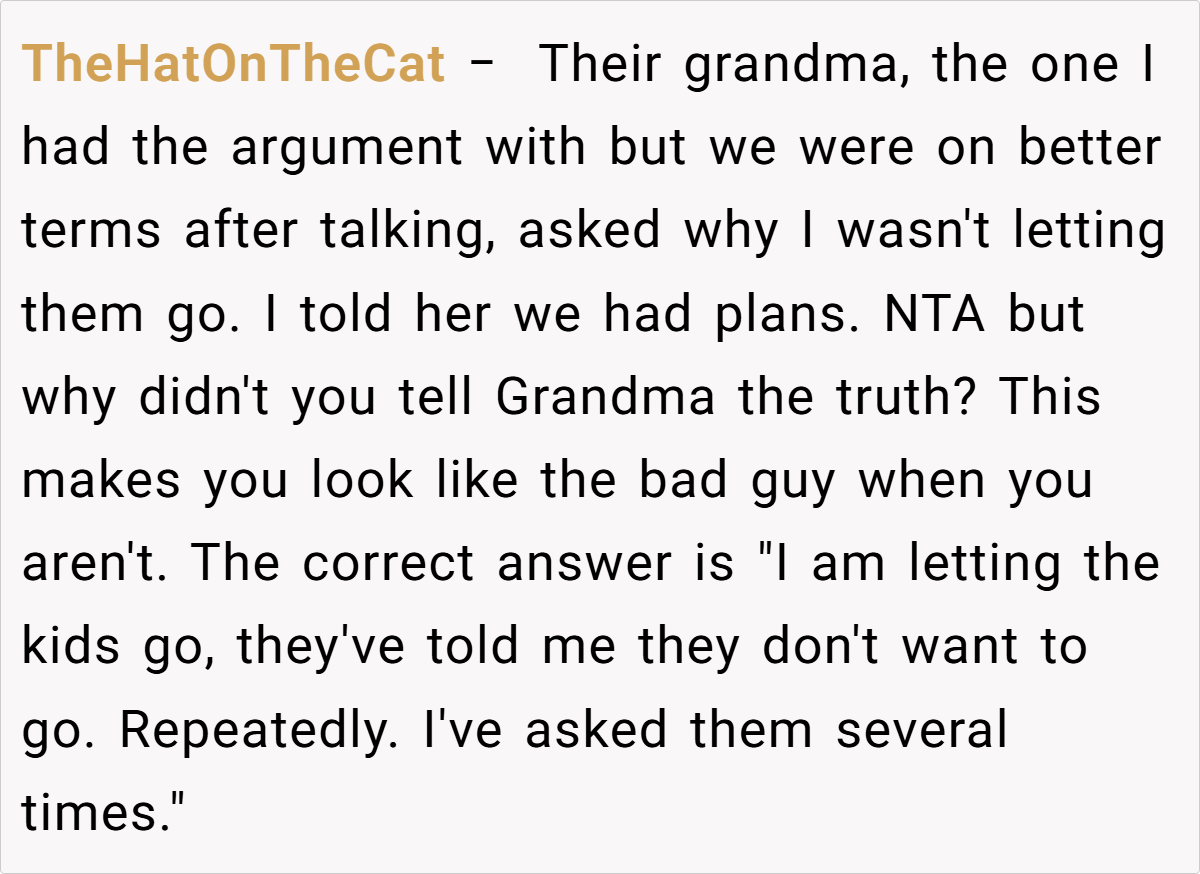Click the word "kids" in the quote

pos(71,647)
